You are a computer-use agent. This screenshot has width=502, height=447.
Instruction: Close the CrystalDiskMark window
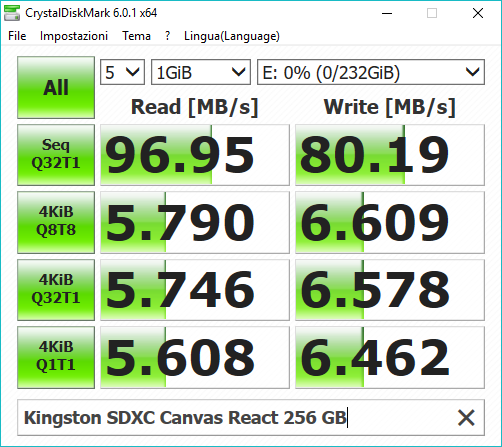pyautogui.click(x=478, y=13)
